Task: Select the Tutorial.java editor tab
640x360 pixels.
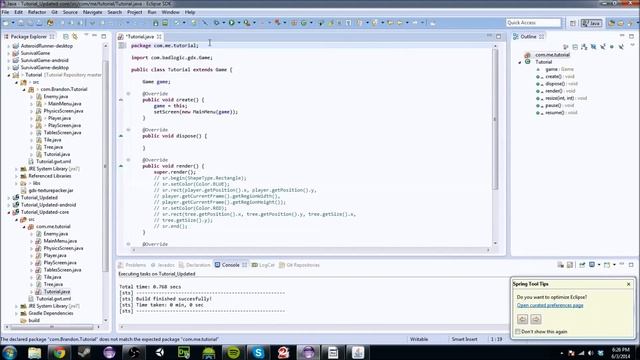Action: pos(140,37)
